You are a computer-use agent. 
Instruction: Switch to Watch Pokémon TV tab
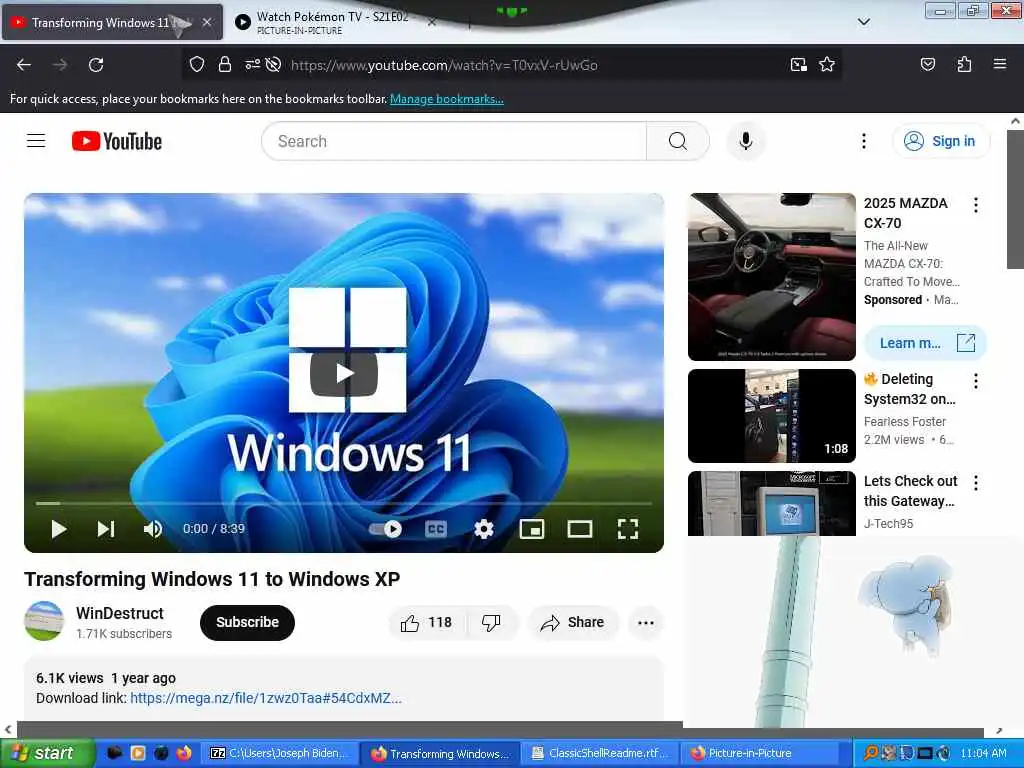click(x=332, y=23)
